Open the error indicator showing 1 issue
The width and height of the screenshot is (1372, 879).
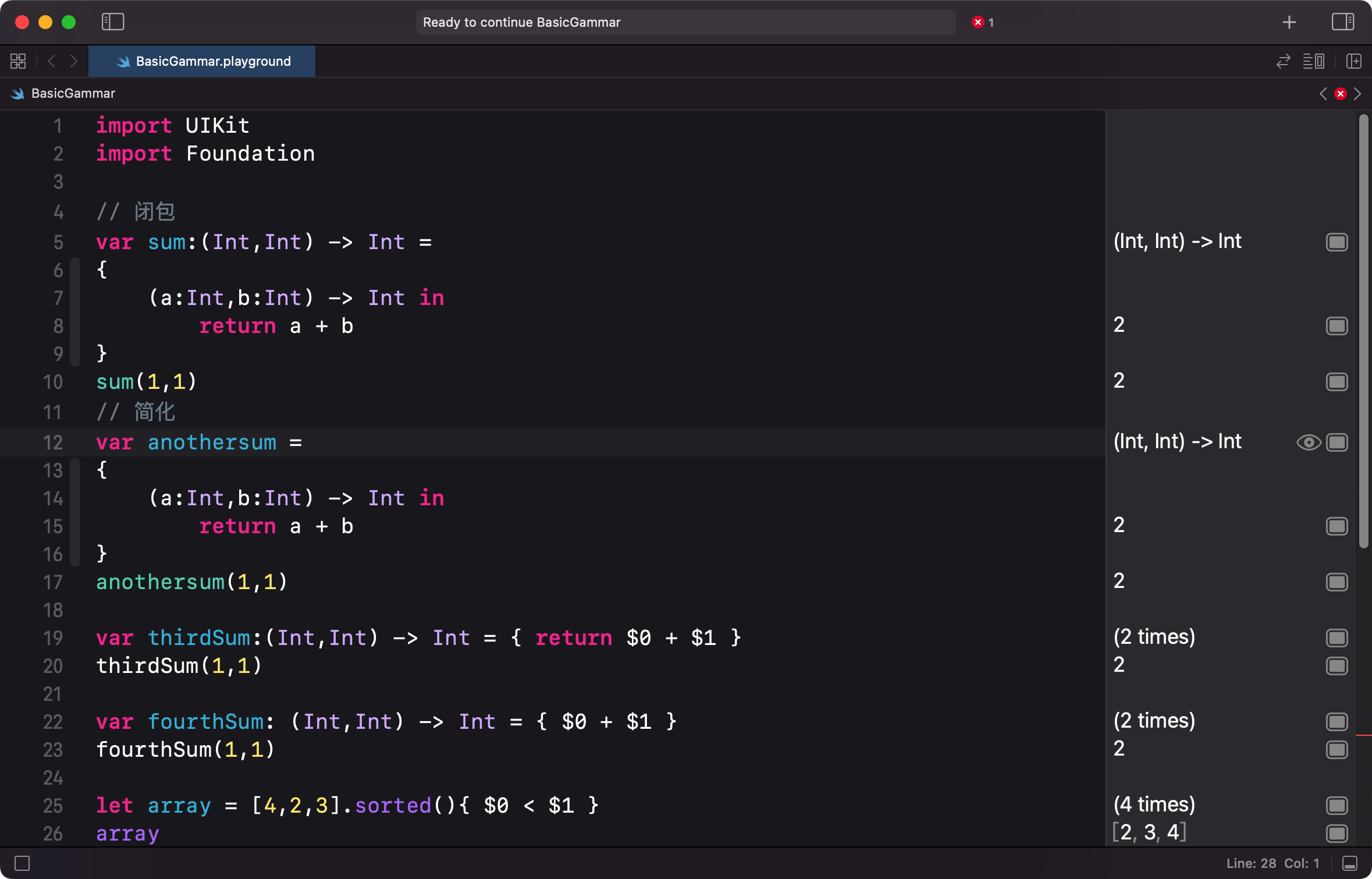coord(983,22)
